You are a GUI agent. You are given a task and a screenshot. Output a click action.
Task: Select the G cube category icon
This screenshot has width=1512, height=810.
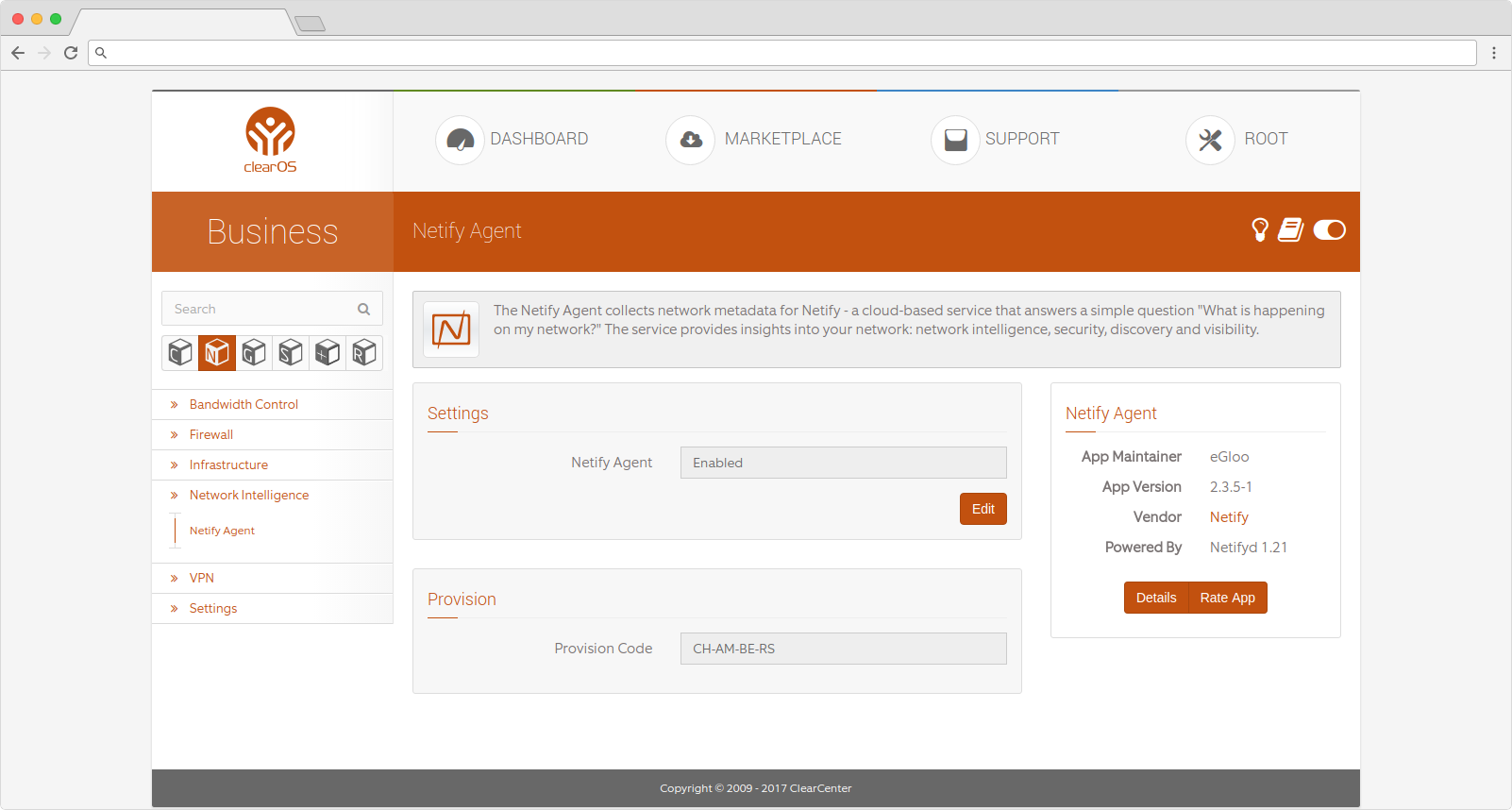coord(254,353)
